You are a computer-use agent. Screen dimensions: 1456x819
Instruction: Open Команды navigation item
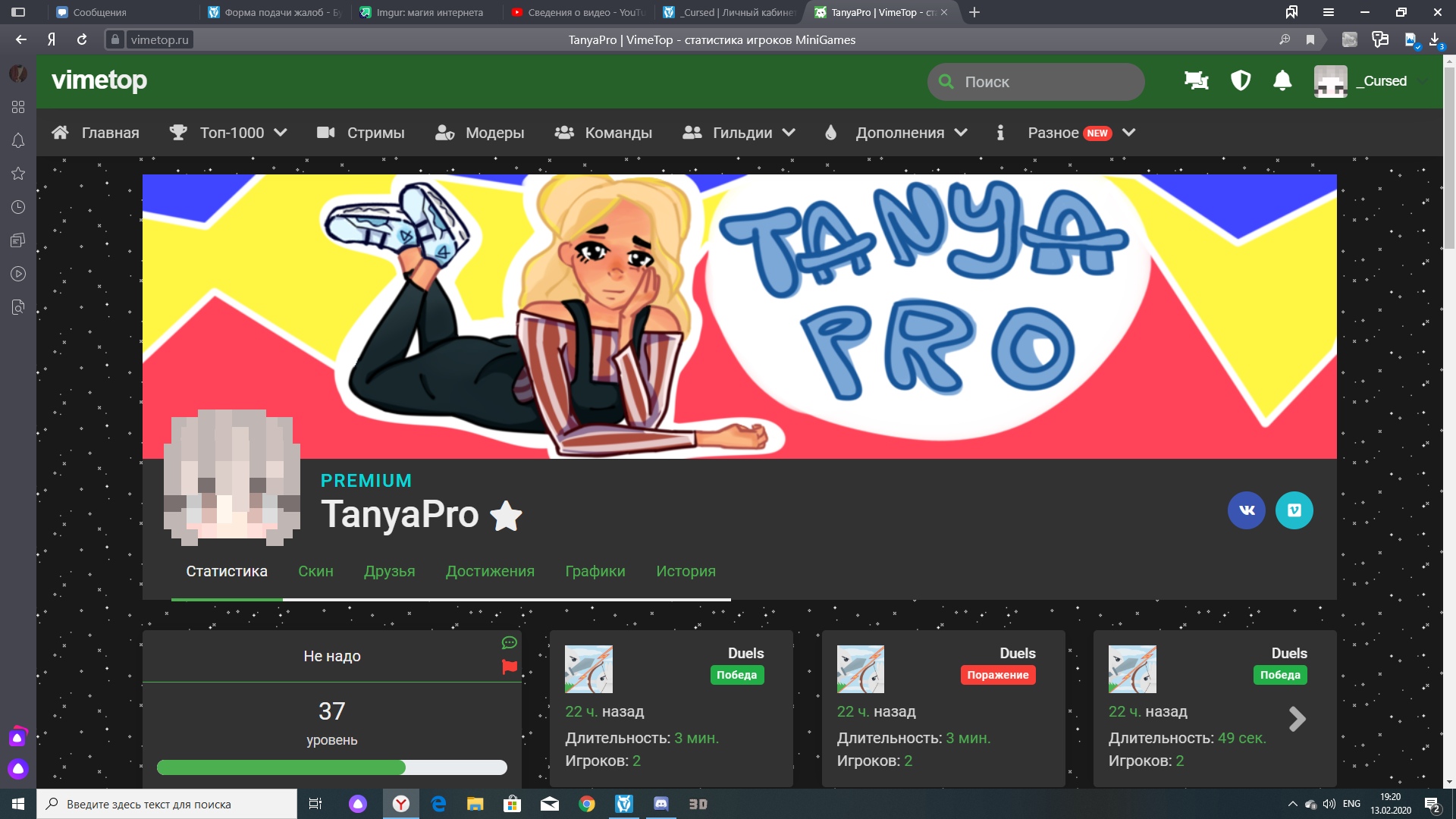(604, 133)
